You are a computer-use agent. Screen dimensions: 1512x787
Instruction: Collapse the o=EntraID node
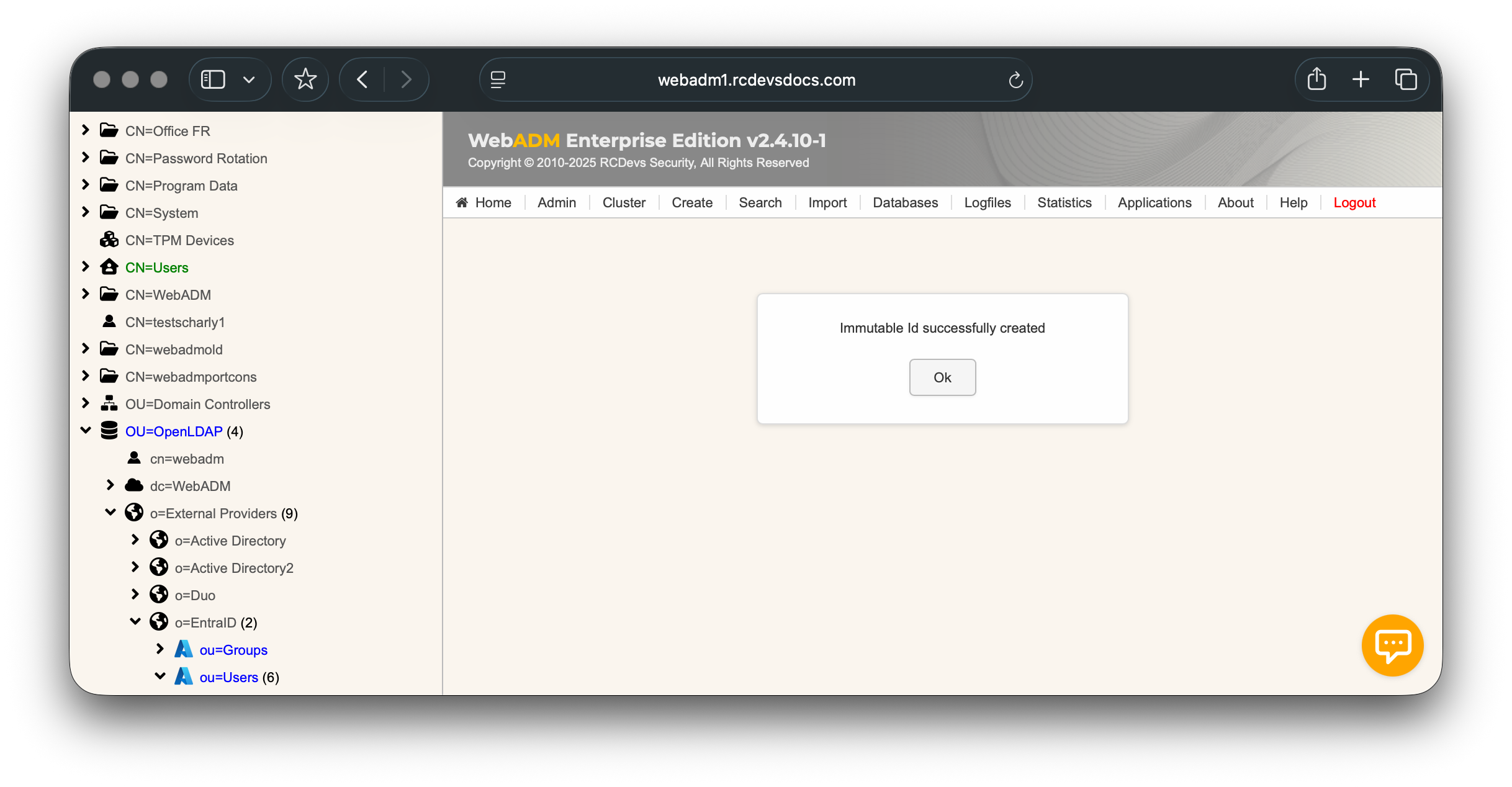coord(135,621)
